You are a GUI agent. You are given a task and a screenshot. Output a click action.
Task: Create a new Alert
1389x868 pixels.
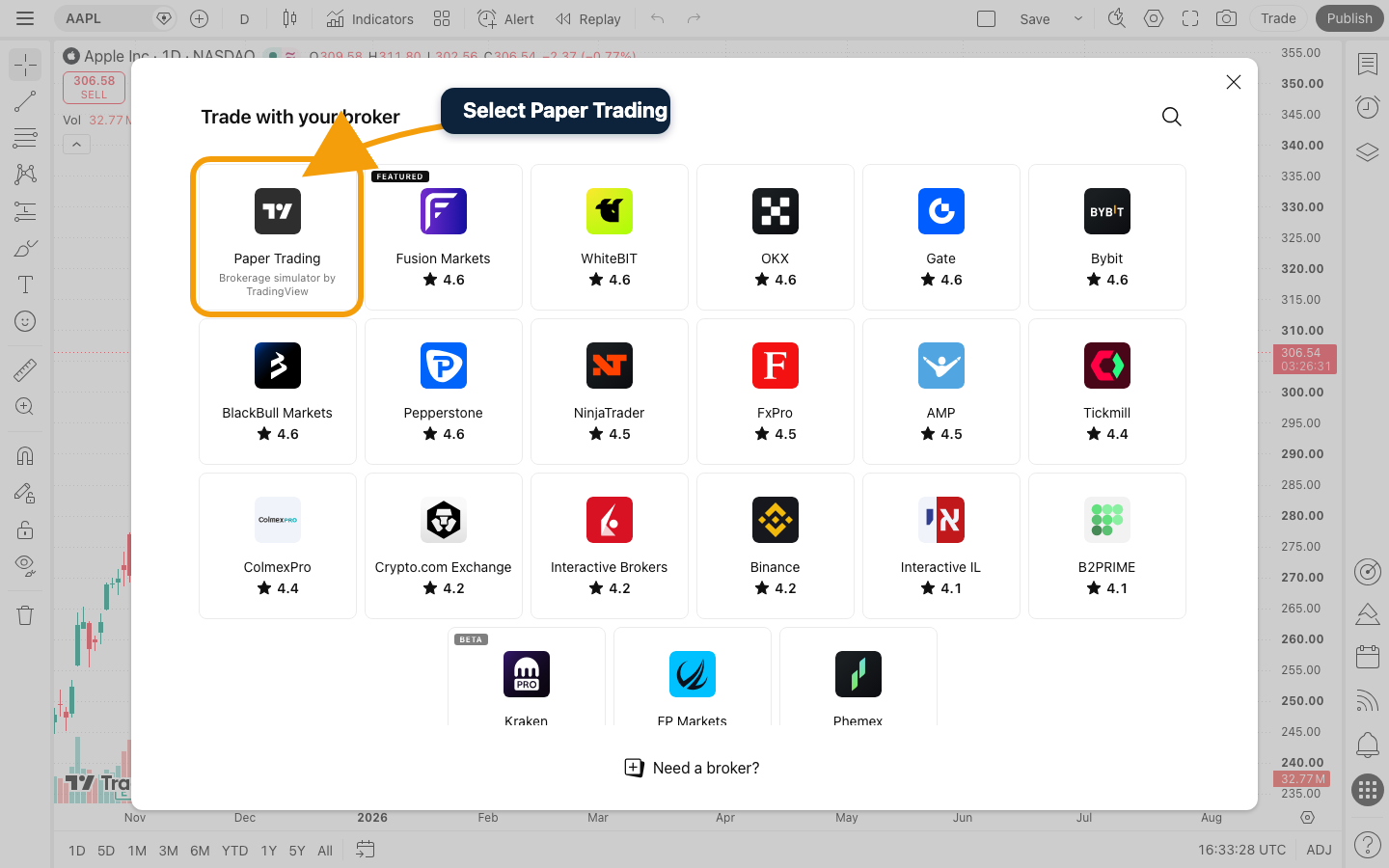506,18
